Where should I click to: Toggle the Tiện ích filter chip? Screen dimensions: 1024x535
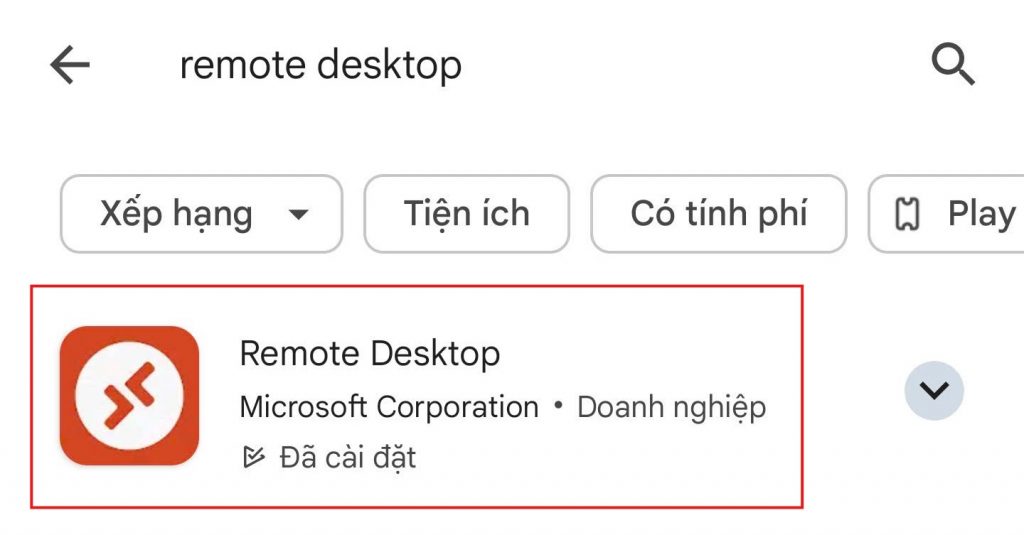(466, 214)
